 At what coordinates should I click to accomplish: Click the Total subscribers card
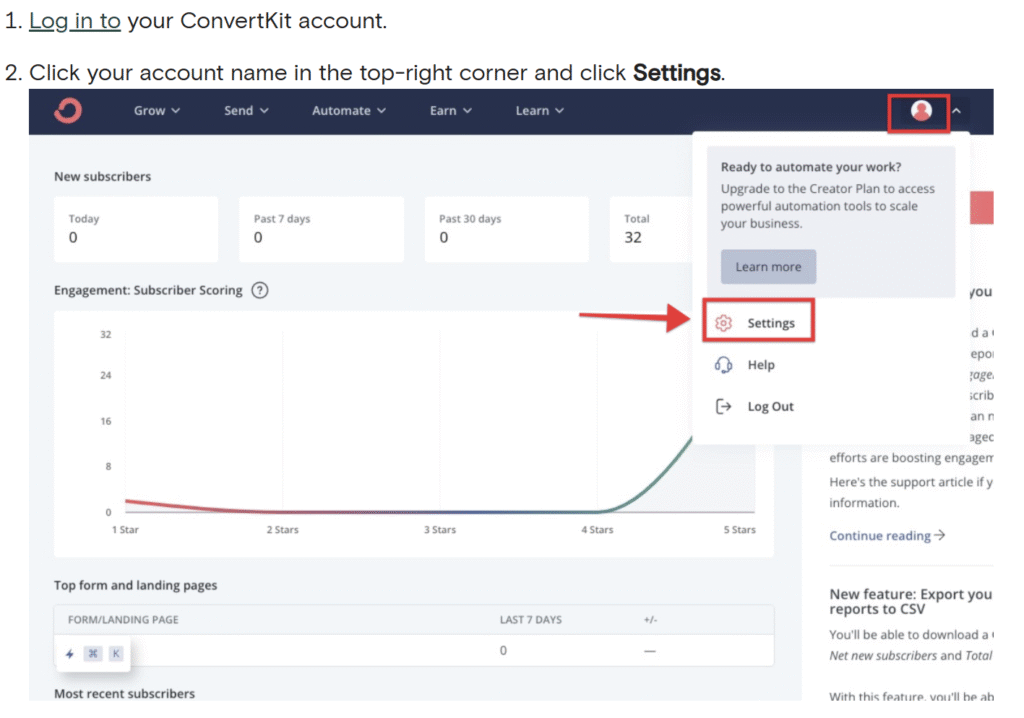click(651, 229)
